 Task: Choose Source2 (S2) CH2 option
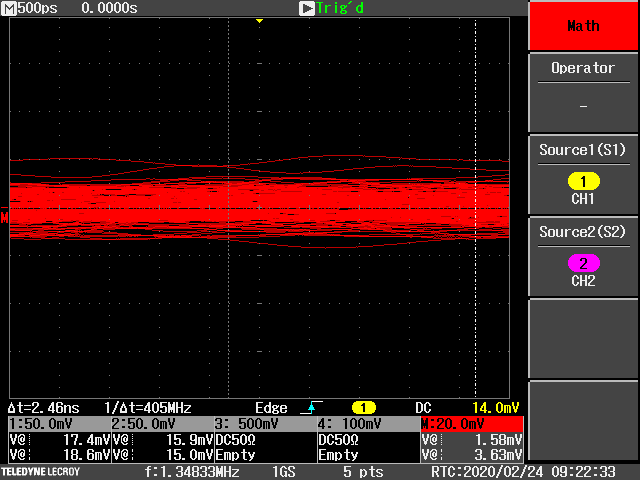tap(583, 257)
